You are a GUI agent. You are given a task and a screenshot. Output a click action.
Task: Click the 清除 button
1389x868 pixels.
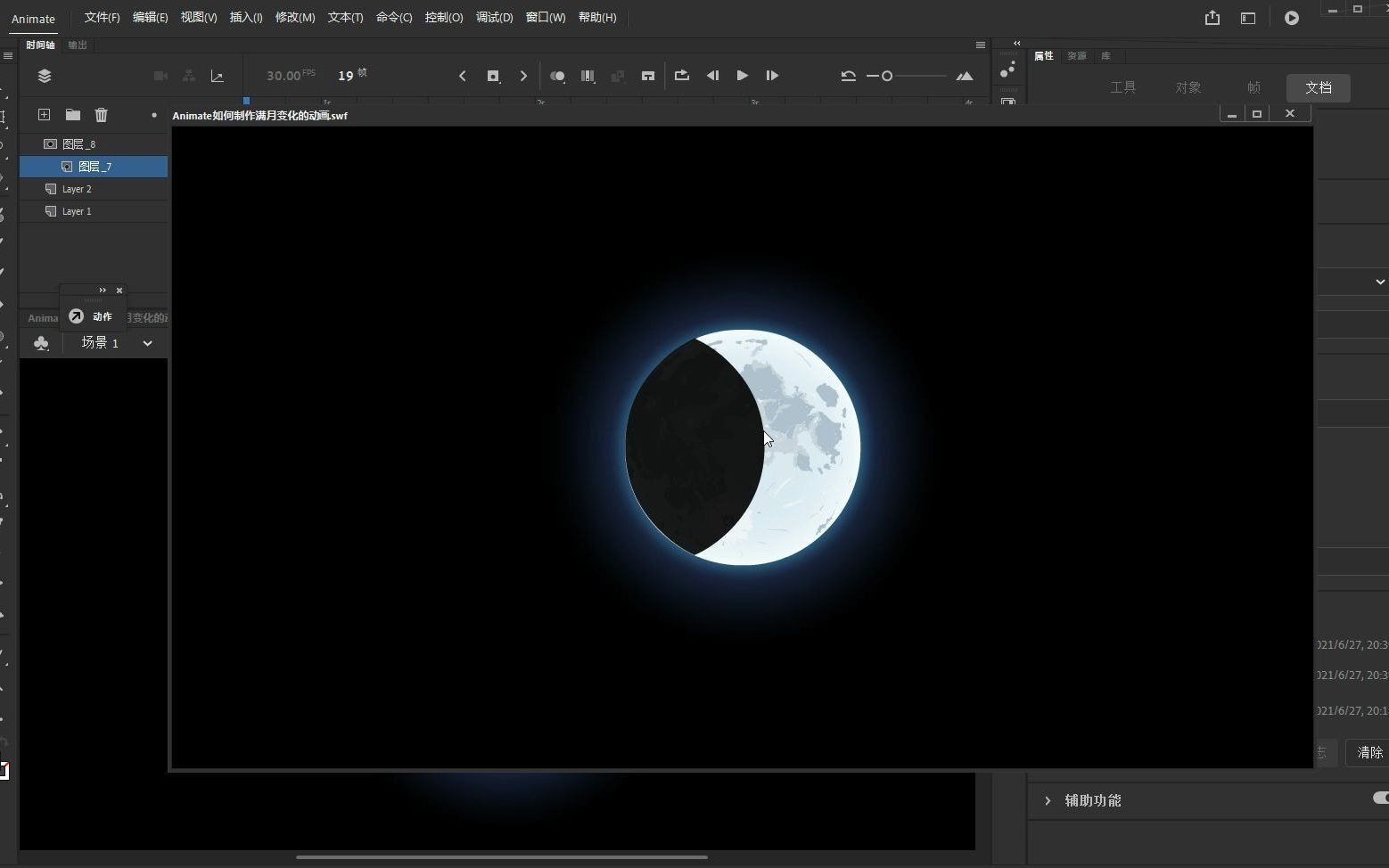tap(1369, 753)
